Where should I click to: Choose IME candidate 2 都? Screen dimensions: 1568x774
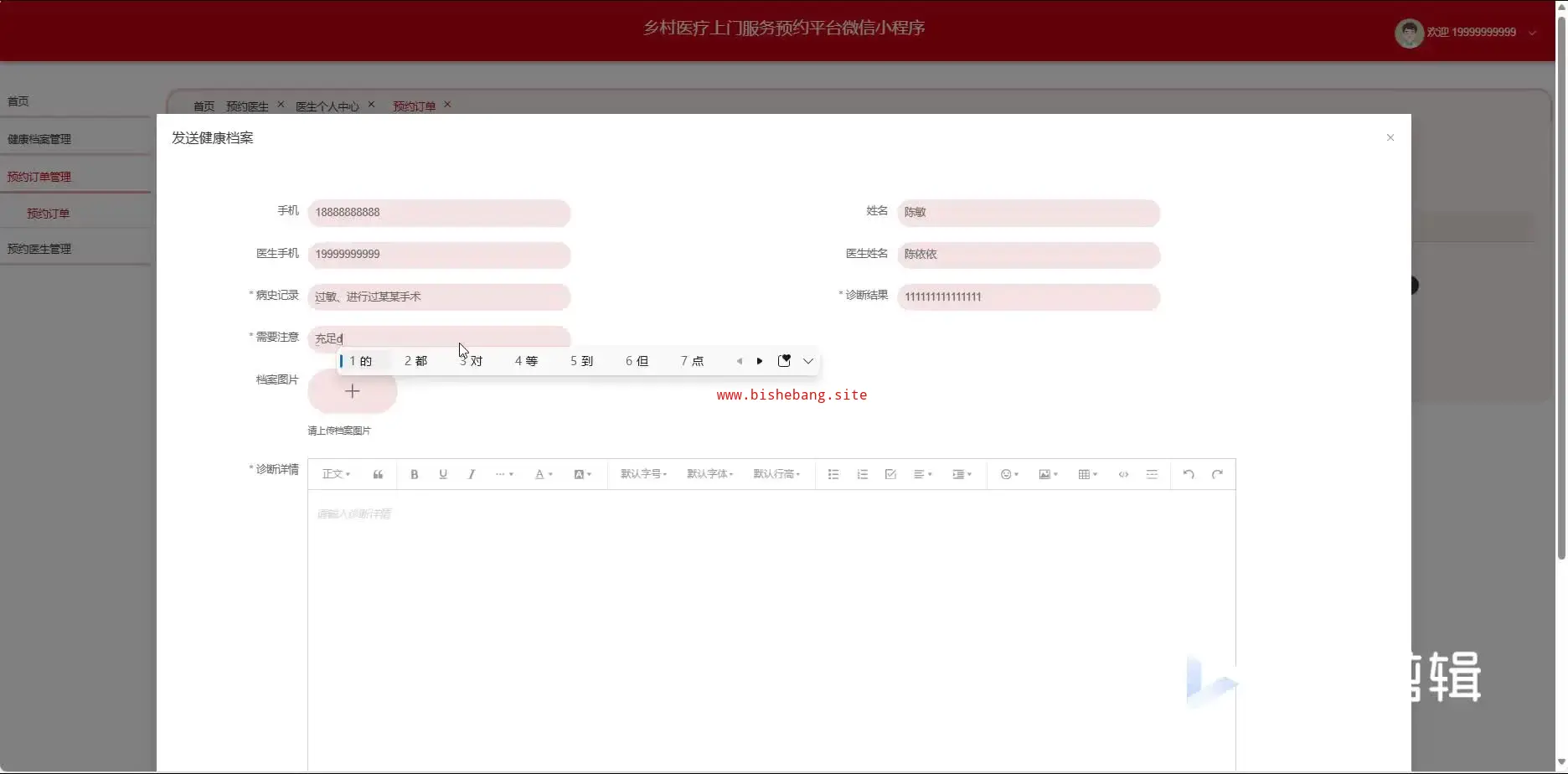415,361
